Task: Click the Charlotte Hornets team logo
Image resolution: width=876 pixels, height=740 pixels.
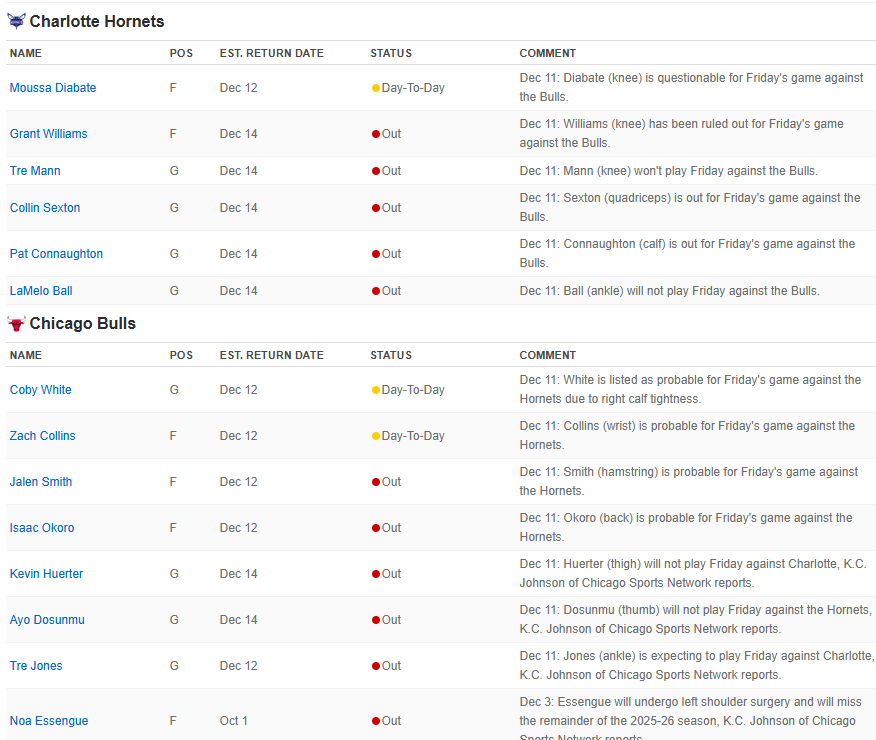Action: tap(16, 21)
